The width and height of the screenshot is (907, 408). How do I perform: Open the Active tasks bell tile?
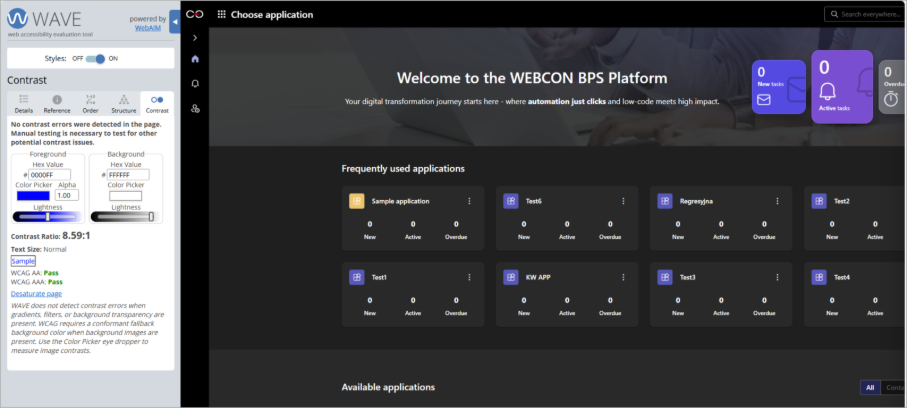click(x=841, y=87)
